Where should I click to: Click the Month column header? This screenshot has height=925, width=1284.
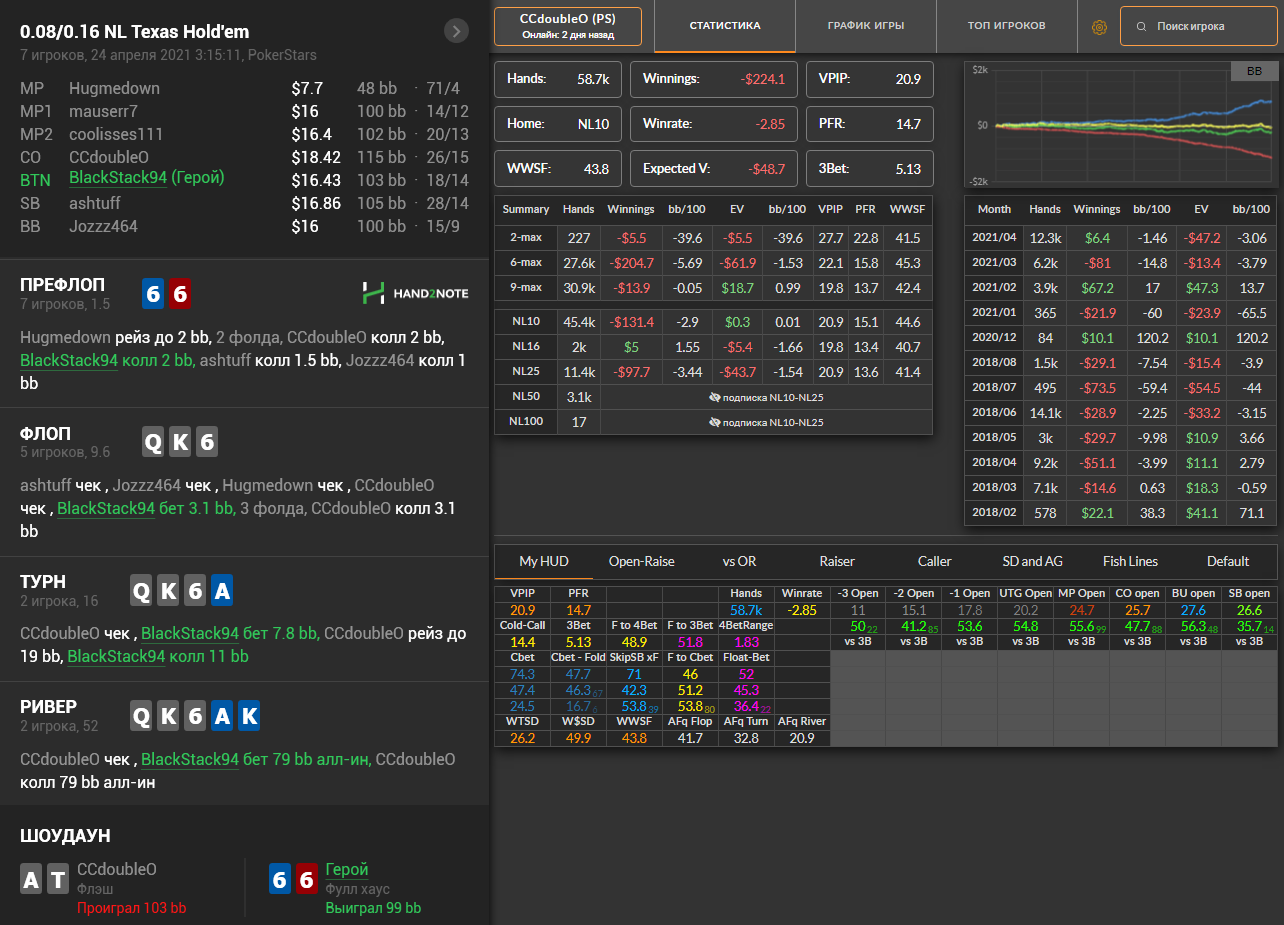(994, 209)
